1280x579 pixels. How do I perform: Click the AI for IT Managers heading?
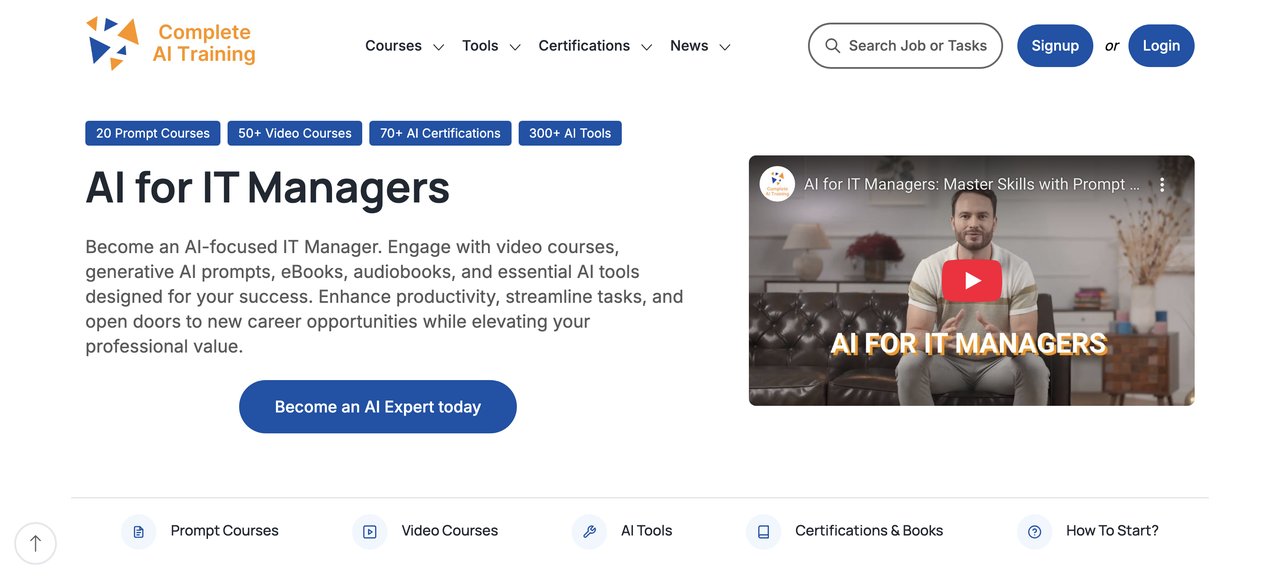click(x=268, y=187)
